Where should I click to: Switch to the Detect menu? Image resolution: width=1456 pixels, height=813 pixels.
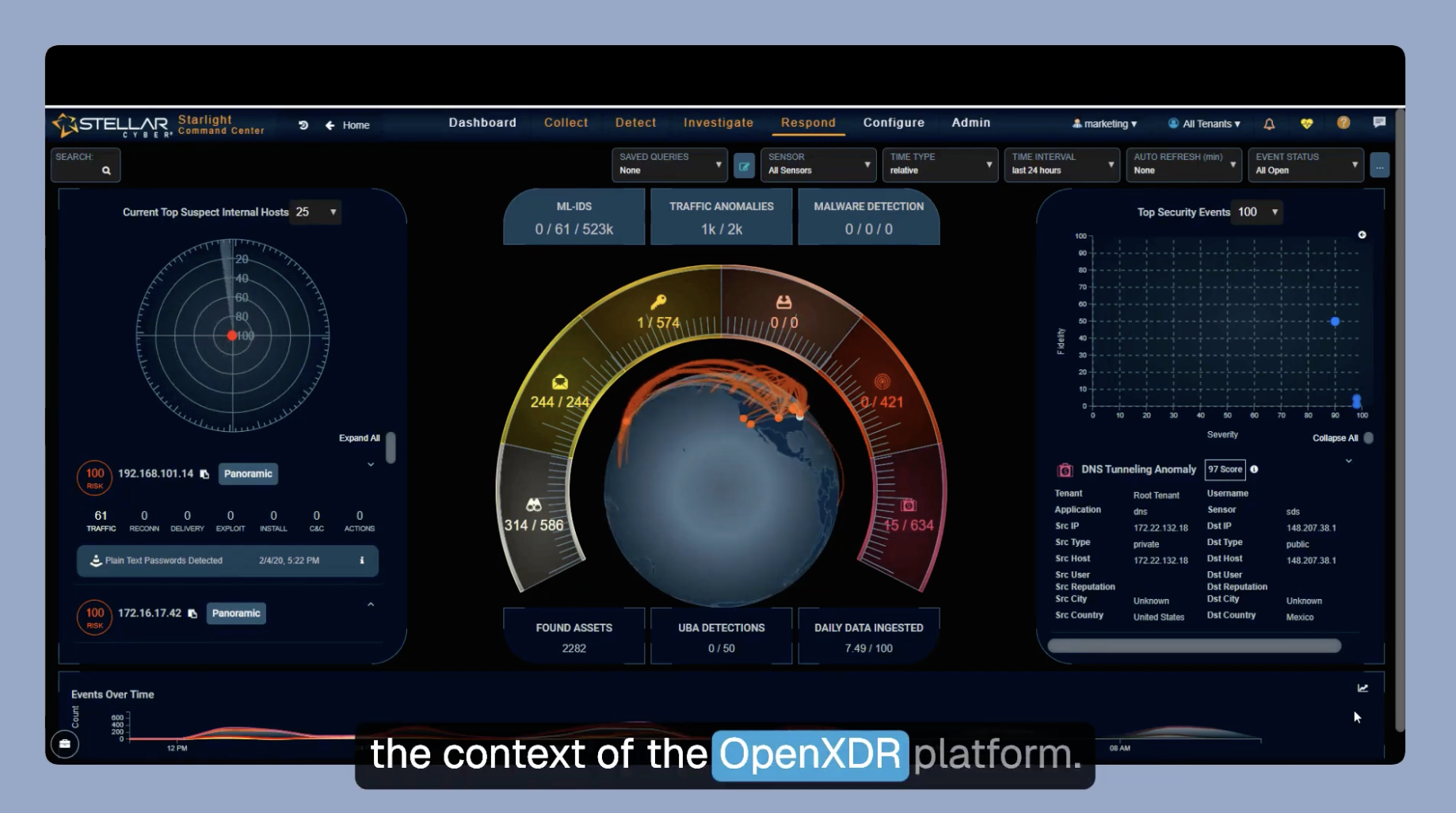[635, 123]
